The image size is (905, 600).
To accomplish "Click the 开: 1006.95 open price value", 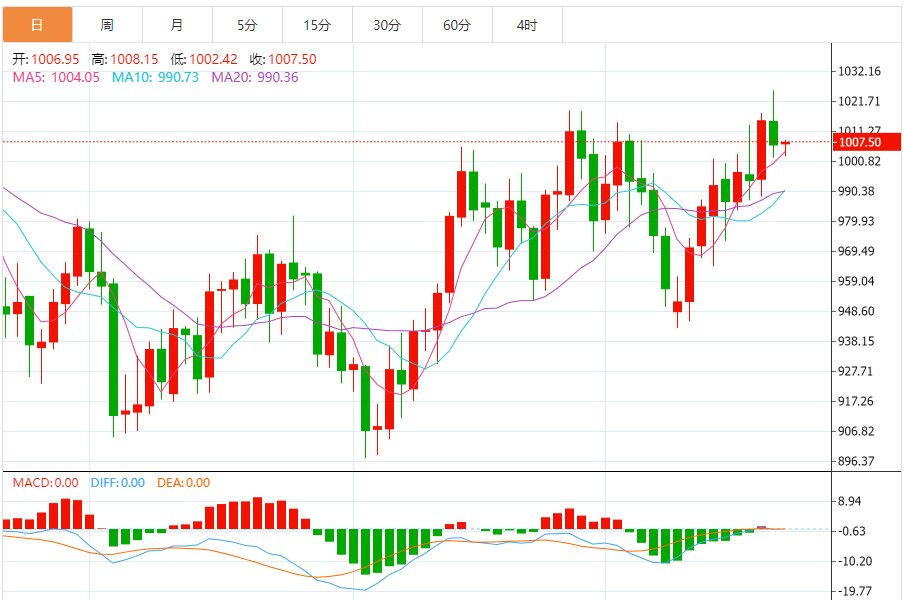I will point(46,59).
